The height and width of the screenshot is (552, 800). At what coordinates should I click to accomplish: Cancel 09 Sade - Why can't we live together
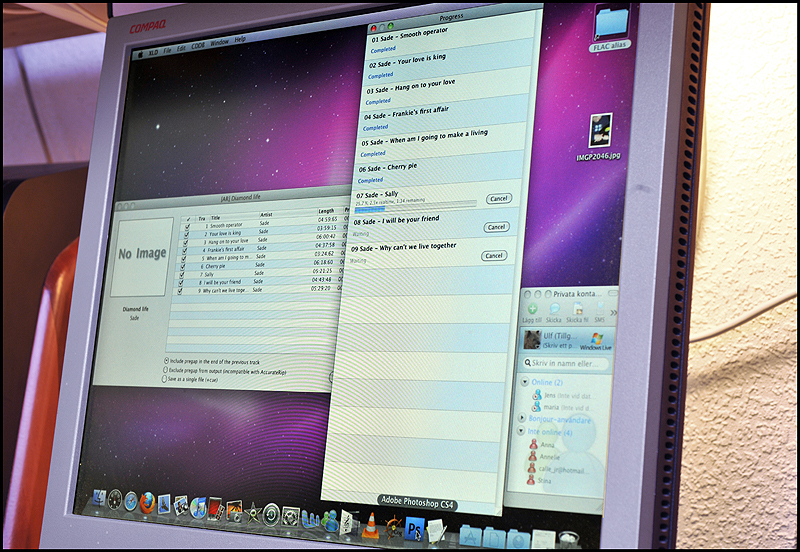tap(494, 256)
